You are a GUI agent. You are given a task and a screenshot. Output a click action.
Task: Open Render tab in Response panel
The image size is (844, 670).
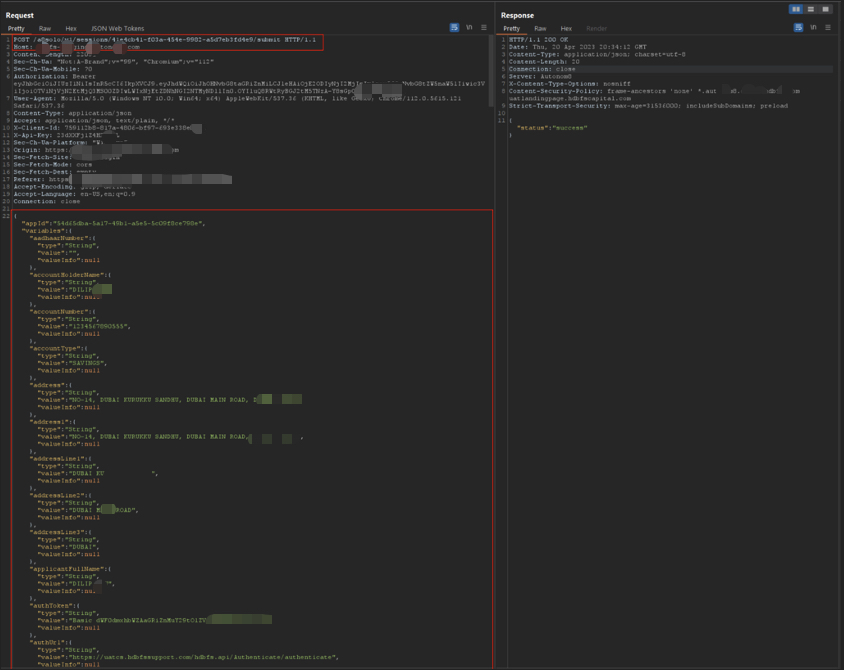[596, 29]
